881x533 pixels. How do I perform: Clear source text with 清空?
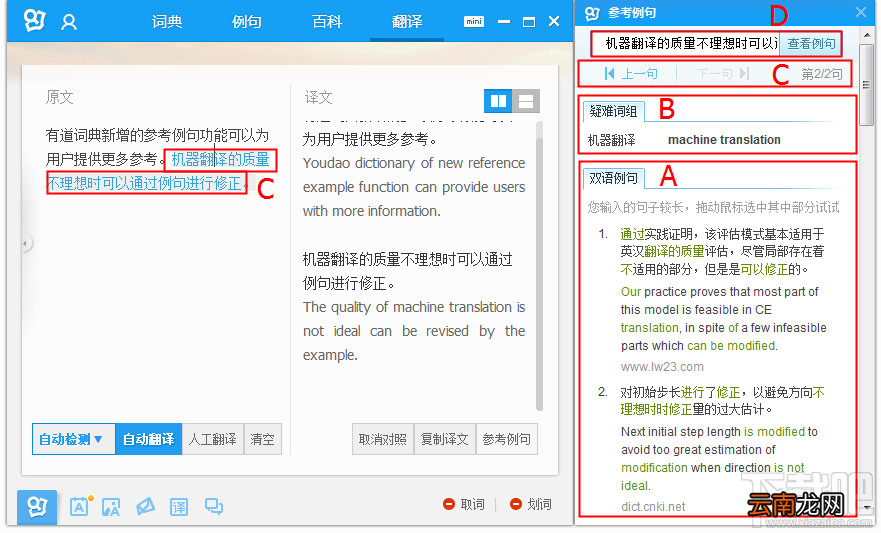point(262,439)
